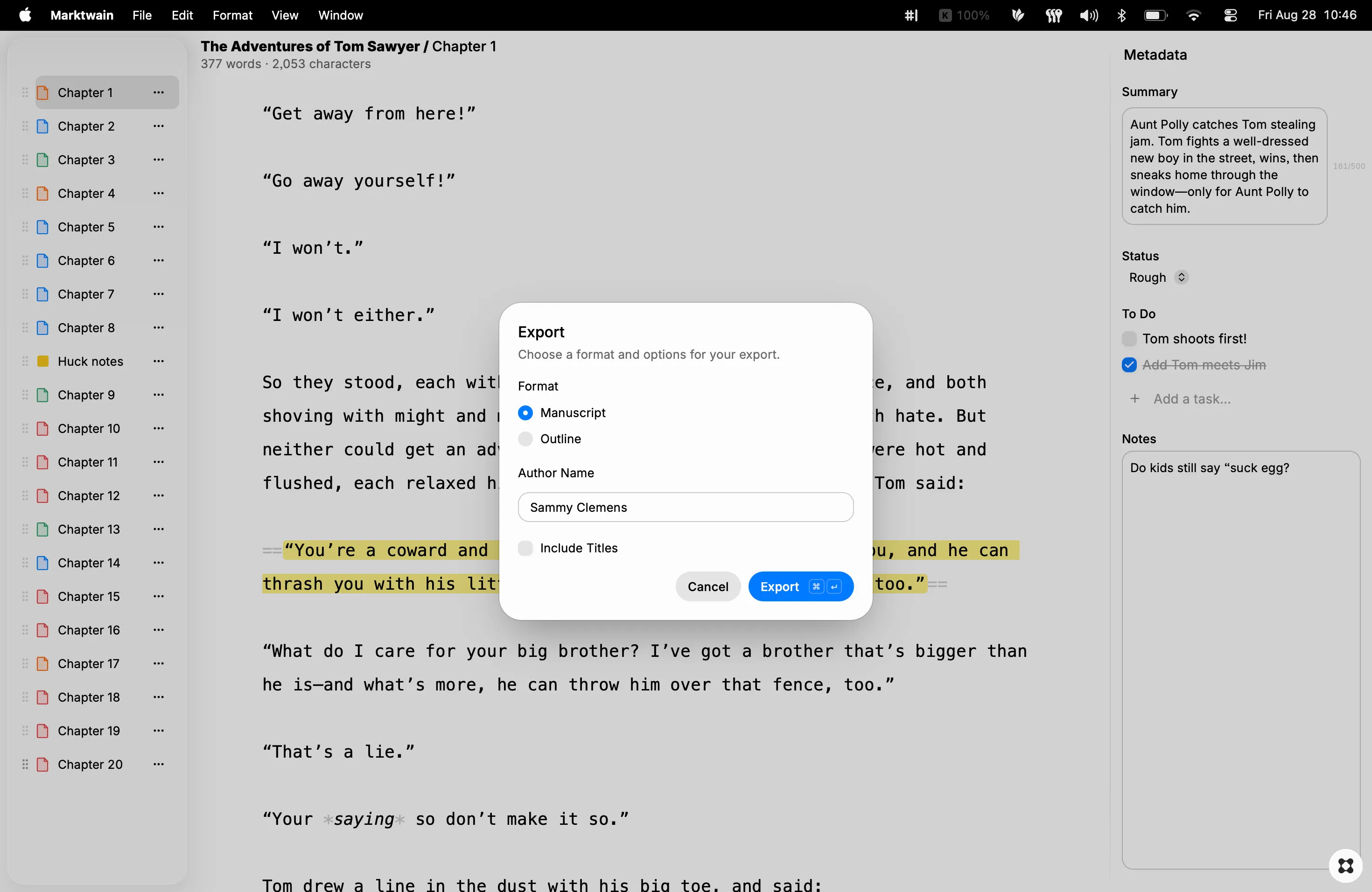Image resolution: width=1372 pixels, height=892 pixels.
Task: Open the Window menu
Action: [341, 15]
